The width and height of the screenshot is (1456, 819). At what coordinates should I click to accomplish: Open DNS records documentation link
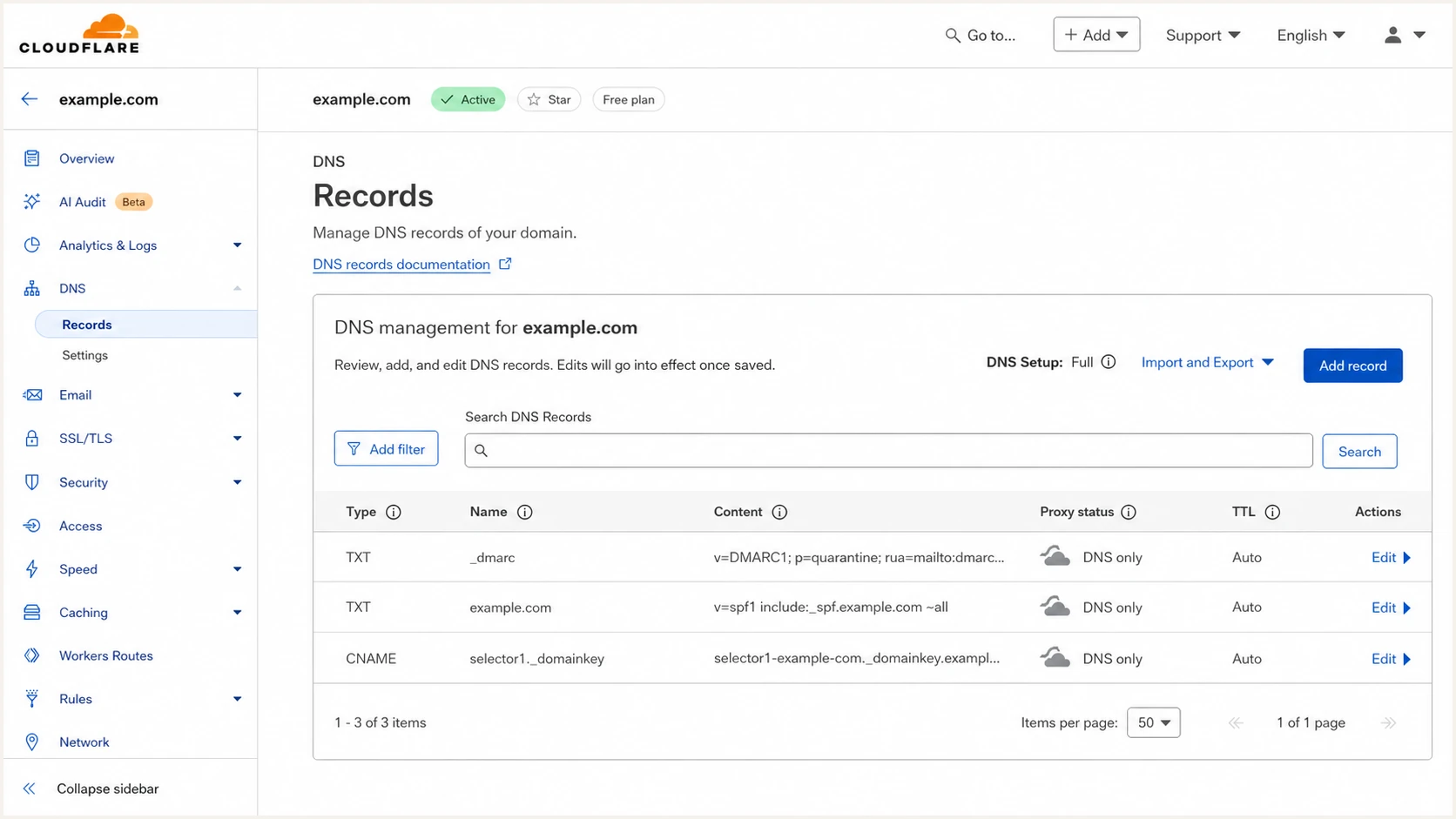(401, 264)
